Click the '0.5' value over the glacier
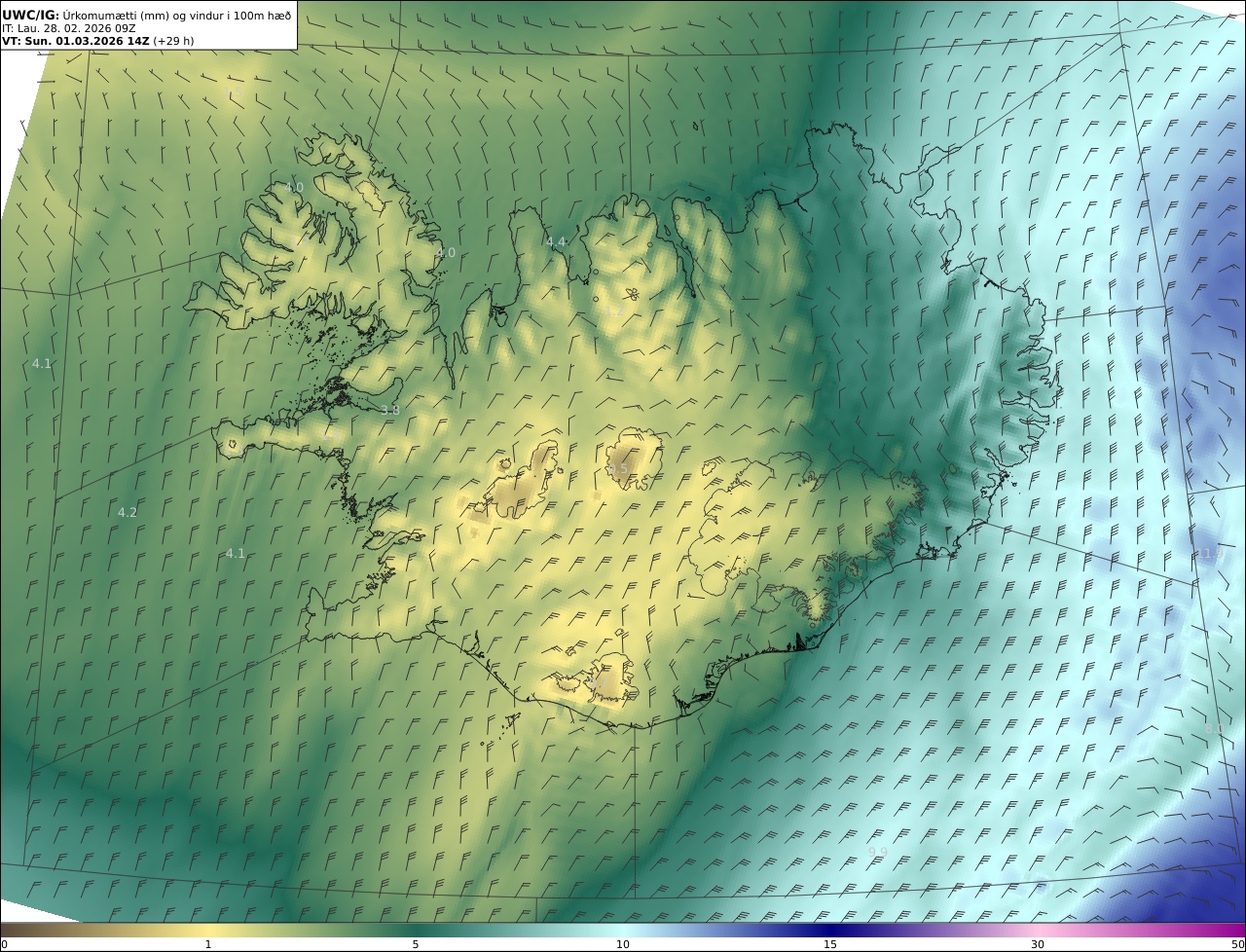The image size is (1246, 952). (617, 469)
